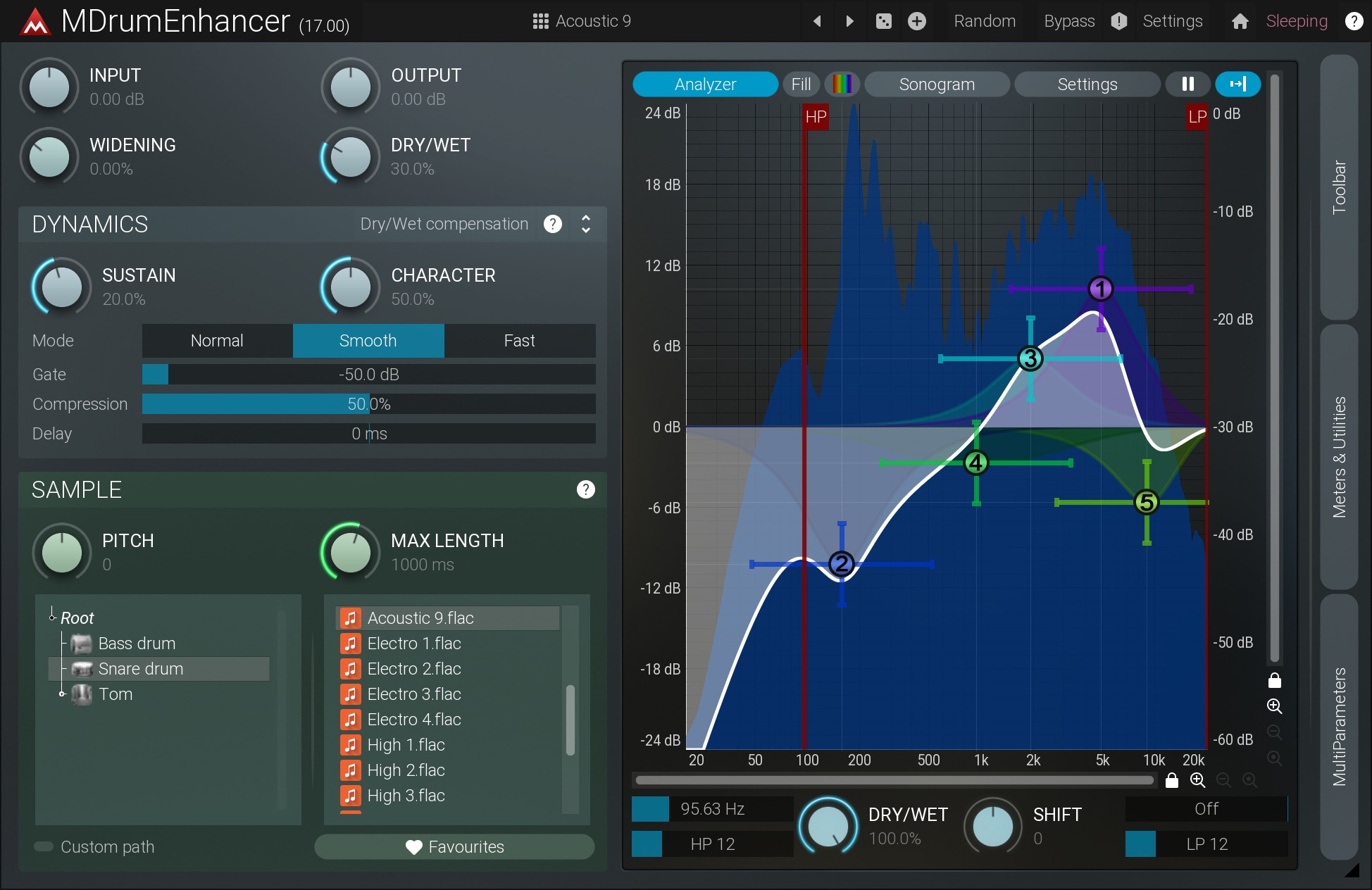Open the Meters & Utilities side tab
The width and height of the screenshot is (1372, 890).
tap(1338, 456)
